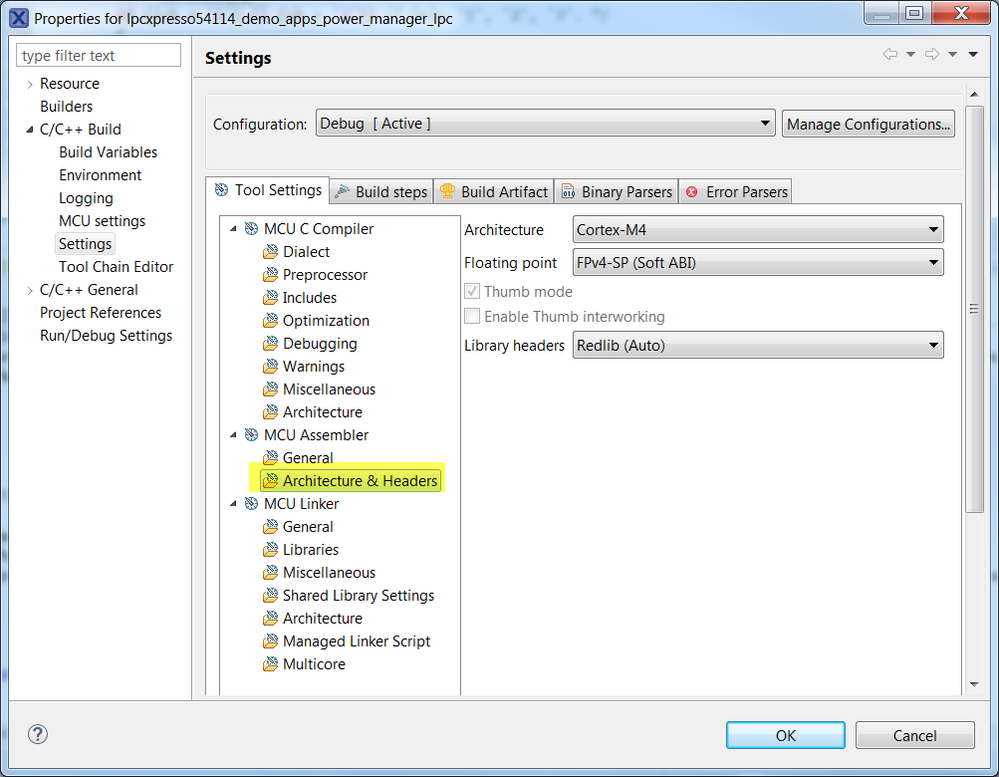The width and height of the screenshot is (999, 777).
Task: Select Run/Debug Settings item
Action: tap(106, 336)
